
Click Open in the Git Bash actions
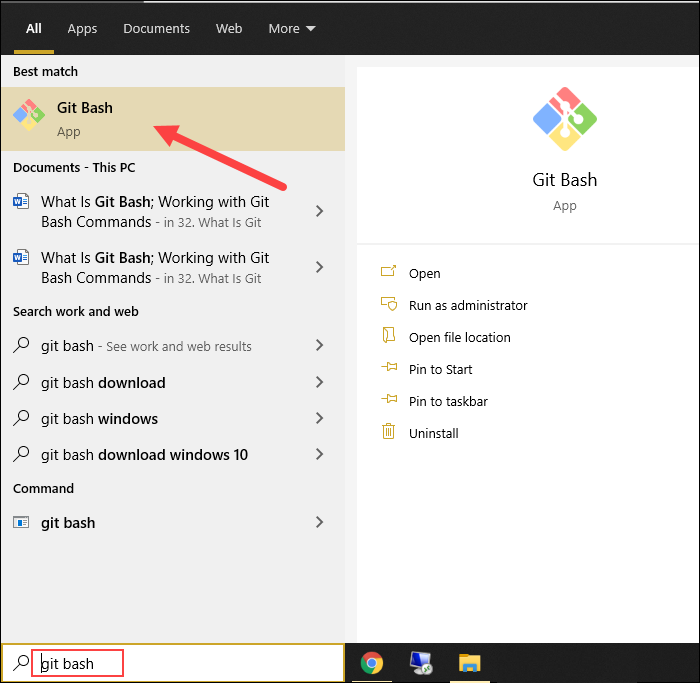(x=424, y=273)
